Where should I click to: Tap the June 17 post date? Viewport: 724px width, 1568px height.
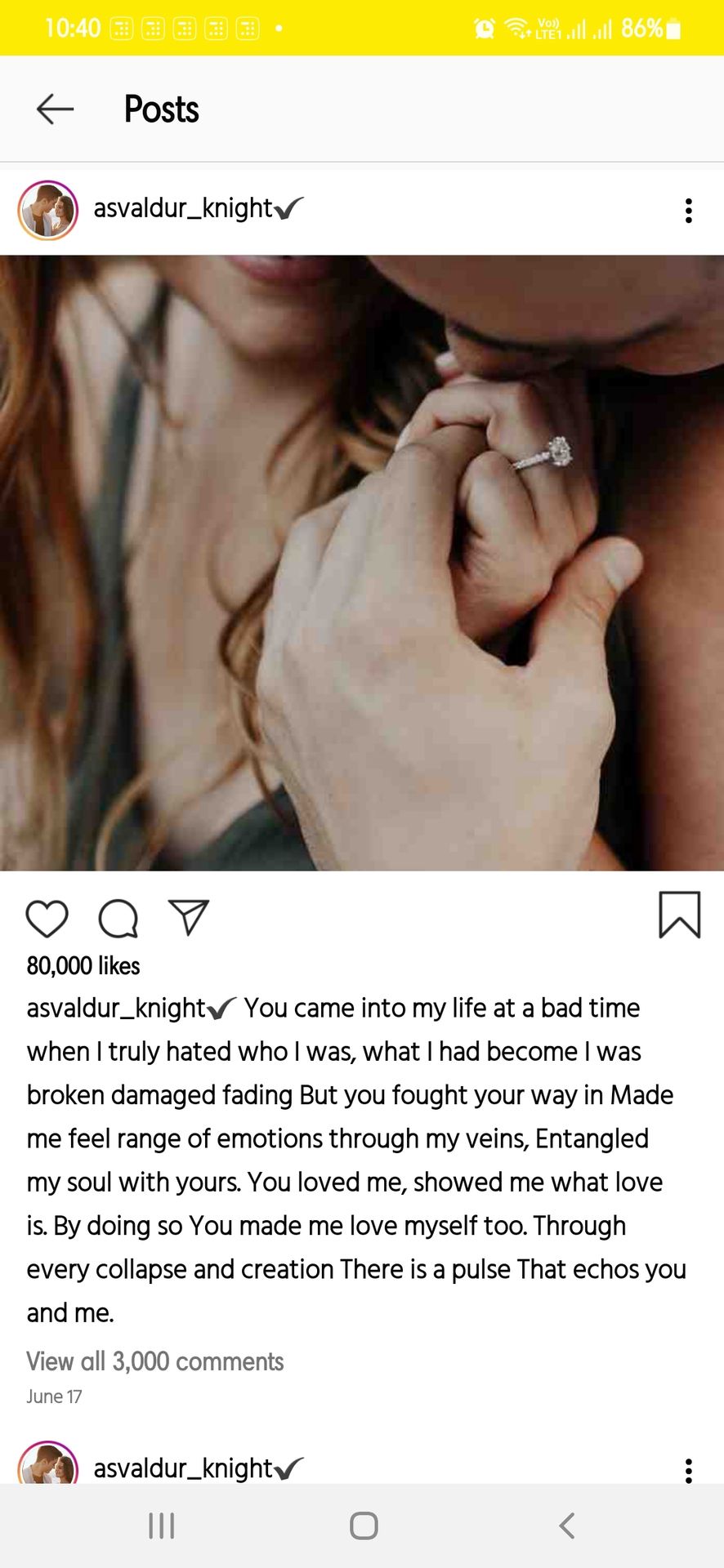click(x=54, y=1396)
